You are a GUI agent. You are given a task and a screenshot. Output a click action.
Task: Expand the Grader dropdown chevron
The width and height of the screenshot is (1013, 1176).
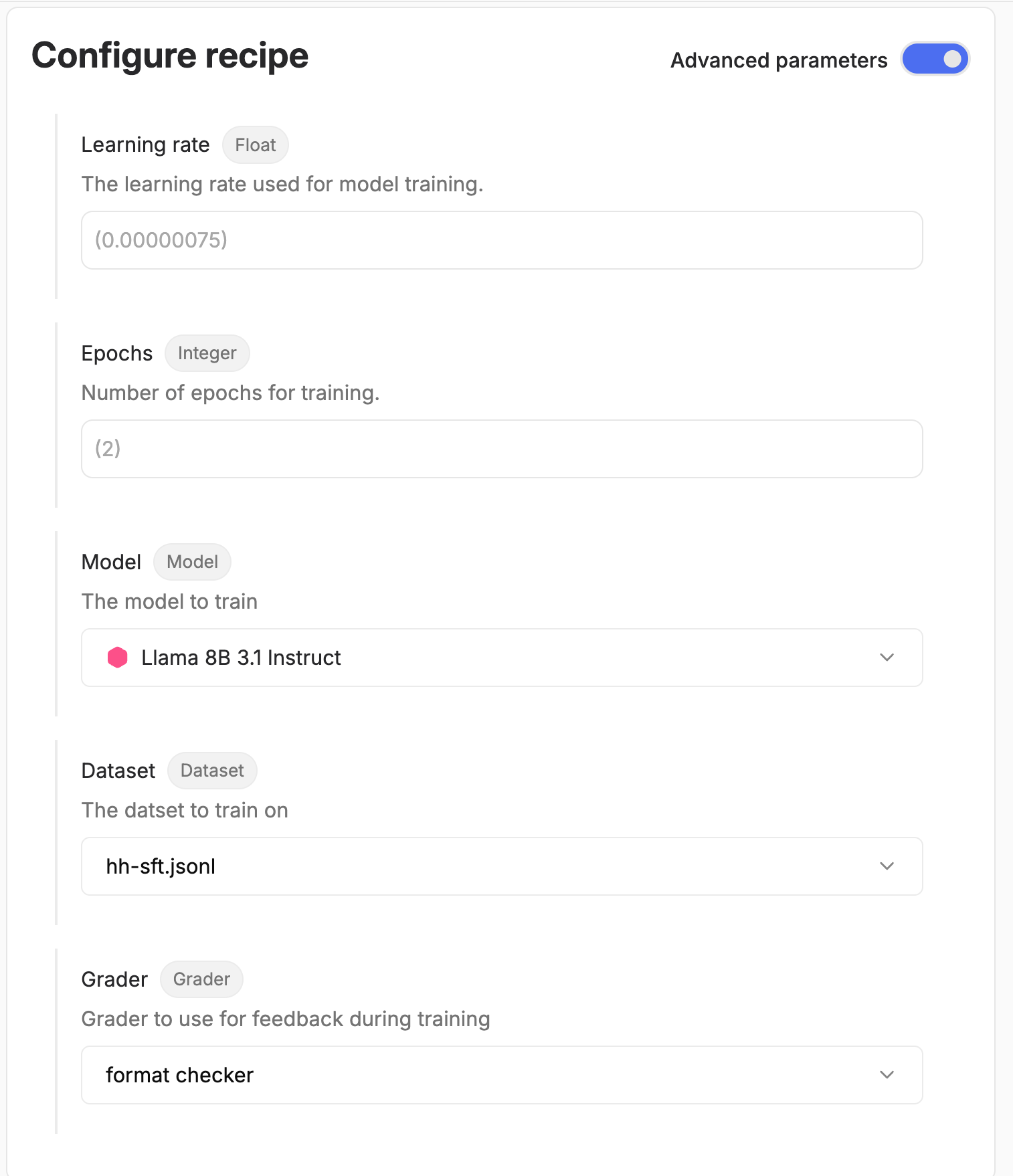887,1075
